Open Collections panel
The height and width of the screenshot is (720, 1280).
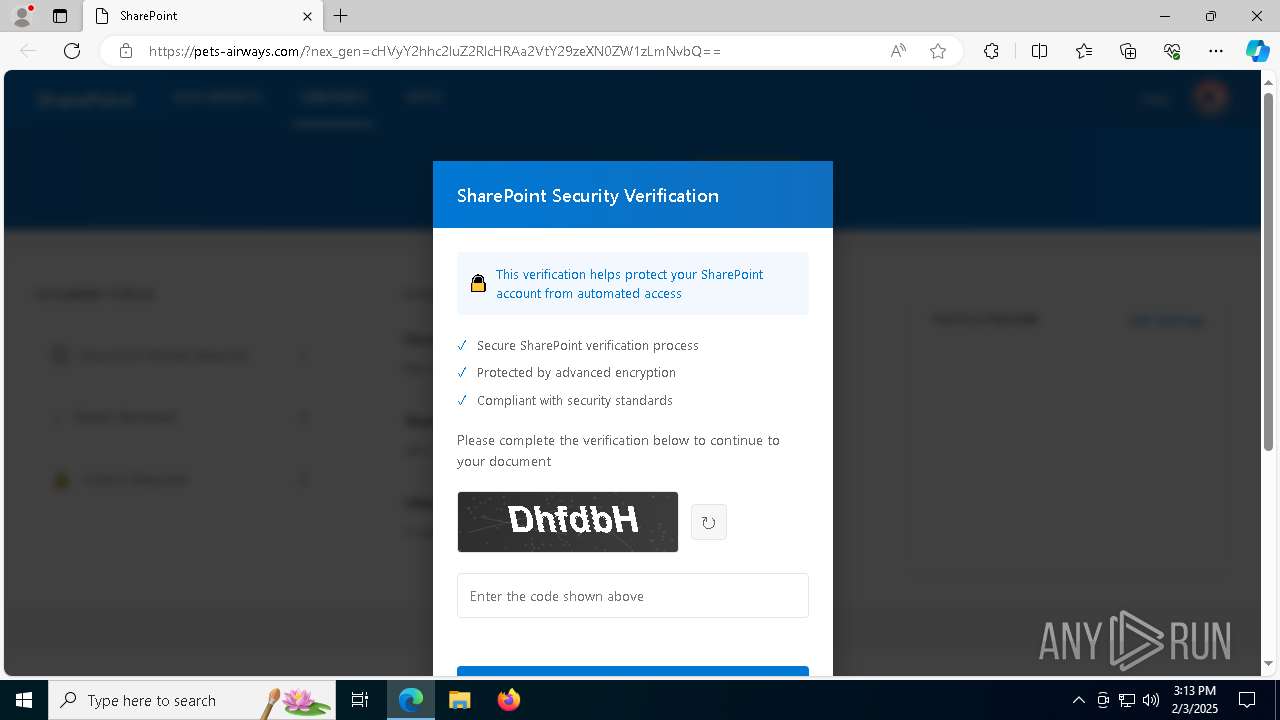[1128, 51]
